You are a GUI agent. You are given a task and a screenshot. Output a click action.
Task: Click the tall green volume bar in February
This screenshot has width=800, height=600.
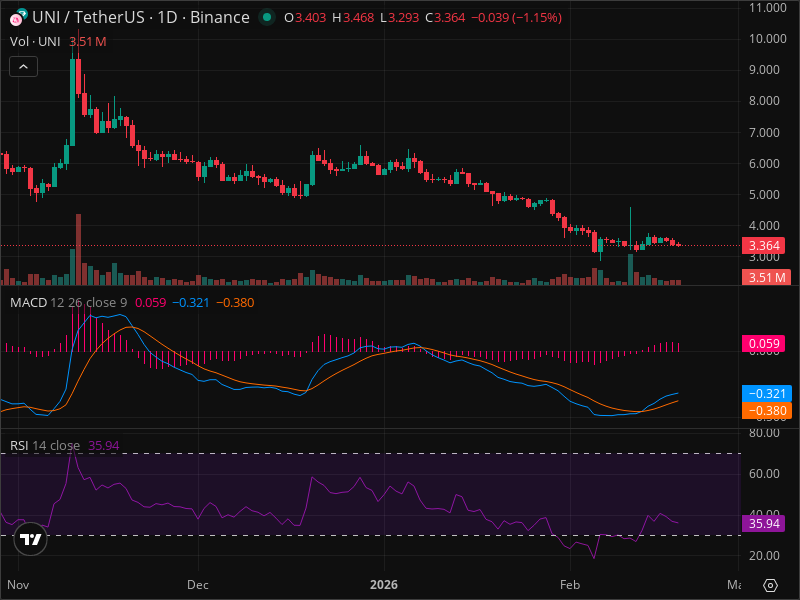point(631,269)
